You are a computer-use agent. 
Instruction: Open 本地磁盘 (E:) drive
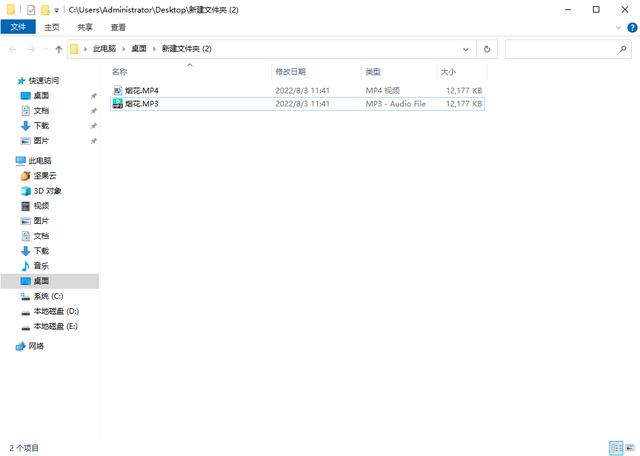(x=56, y=326)
